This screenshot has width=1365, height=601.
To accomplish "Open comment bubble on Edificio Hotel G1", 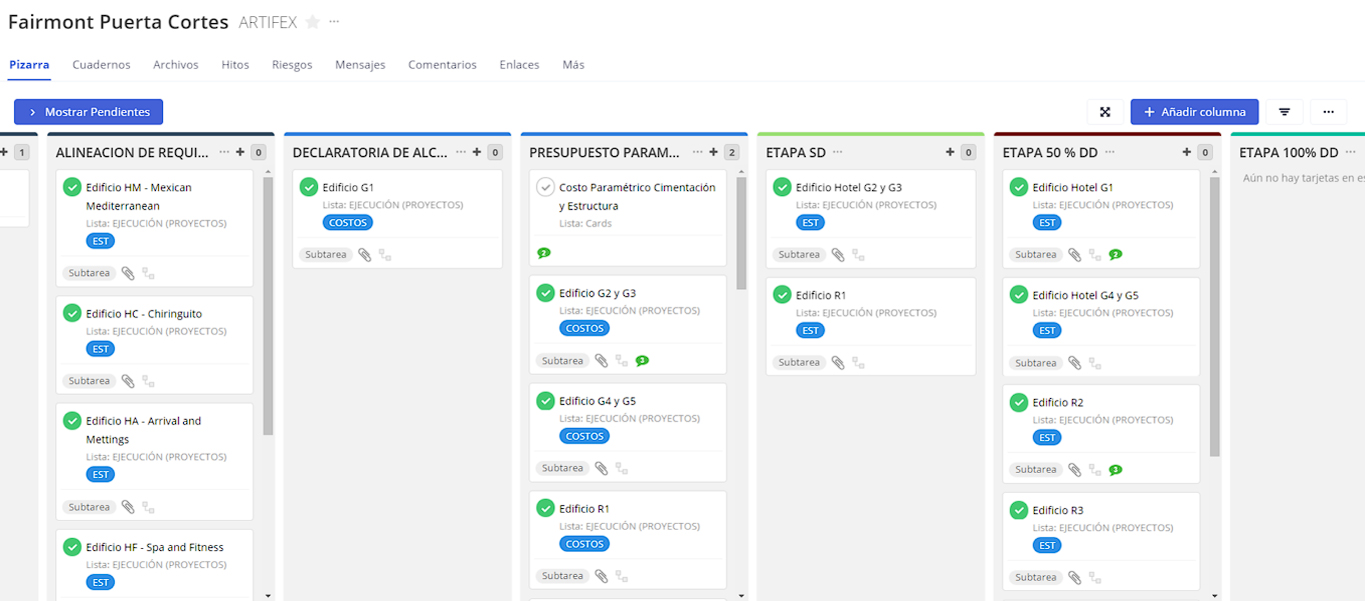I will tap(1115, 255).
